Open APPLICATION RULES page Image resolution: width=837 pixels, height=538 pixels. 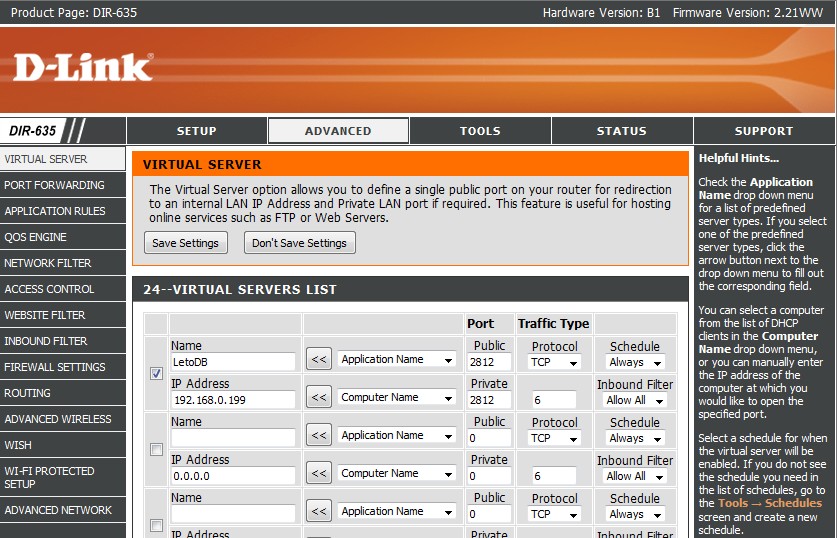click(62, 211)
